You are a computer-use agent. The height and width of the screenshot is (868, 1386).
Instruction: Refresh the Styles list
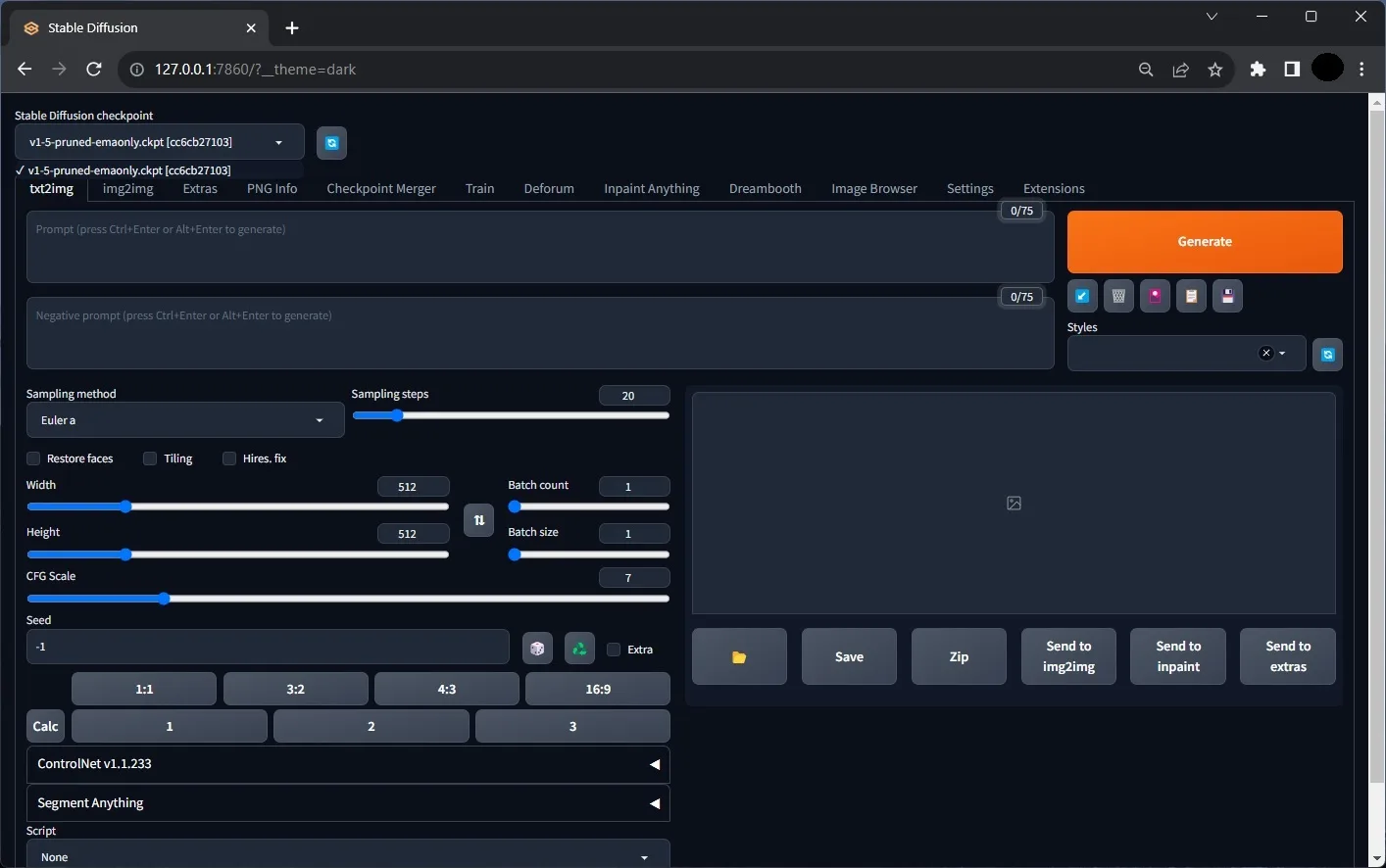pos(1327,355)
